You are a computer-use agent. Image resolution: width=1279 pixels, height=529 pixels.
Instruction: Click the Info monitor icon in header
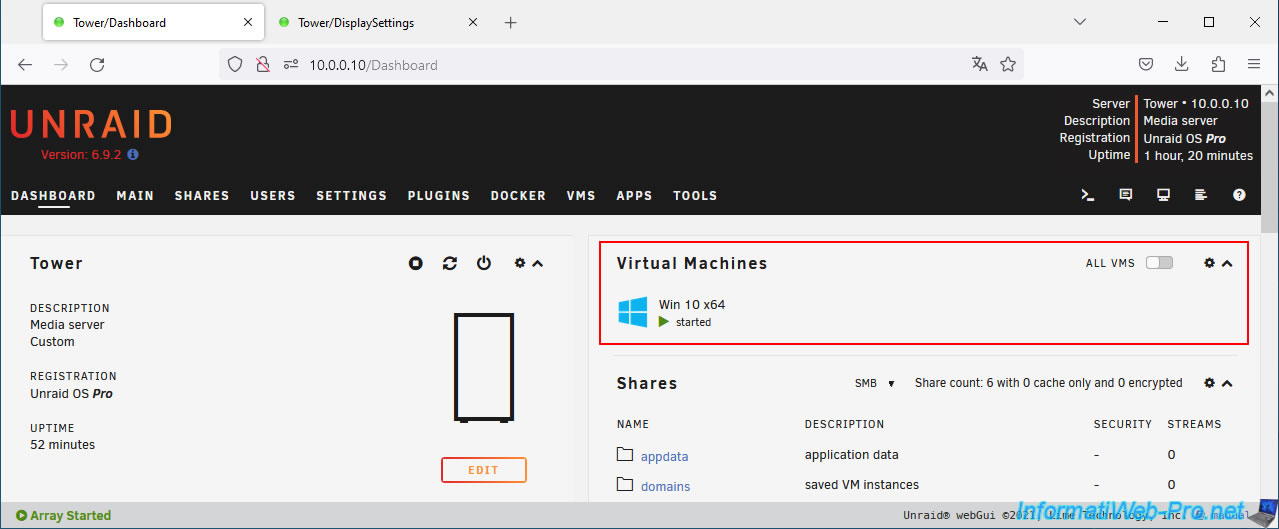tap(1164, 195)
